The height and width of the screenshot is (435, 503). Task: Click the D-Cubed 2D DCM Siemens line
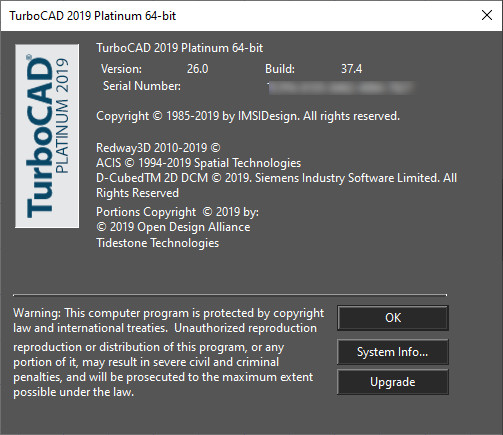(276, 185)
